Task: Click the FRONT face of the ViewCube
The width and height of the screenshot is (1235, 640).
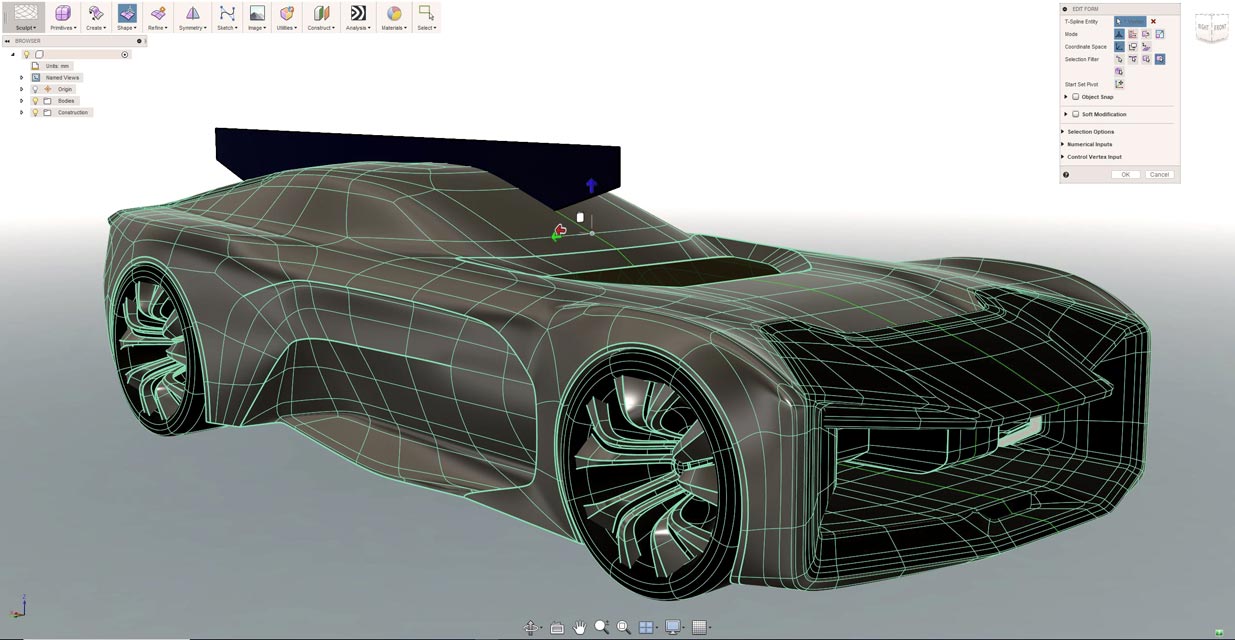Action: pos(1220,27)
